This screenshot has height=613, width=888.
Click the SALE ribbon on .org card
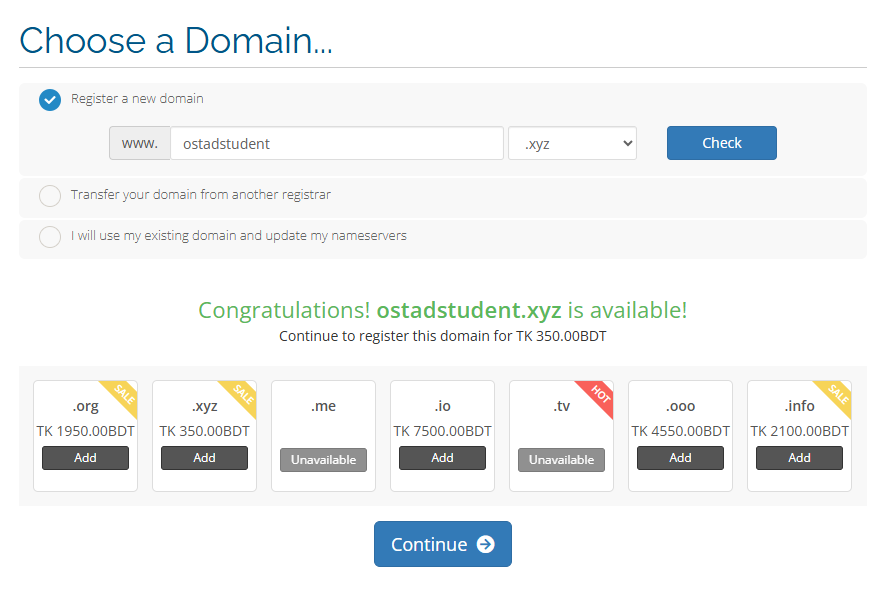(124, 394)
